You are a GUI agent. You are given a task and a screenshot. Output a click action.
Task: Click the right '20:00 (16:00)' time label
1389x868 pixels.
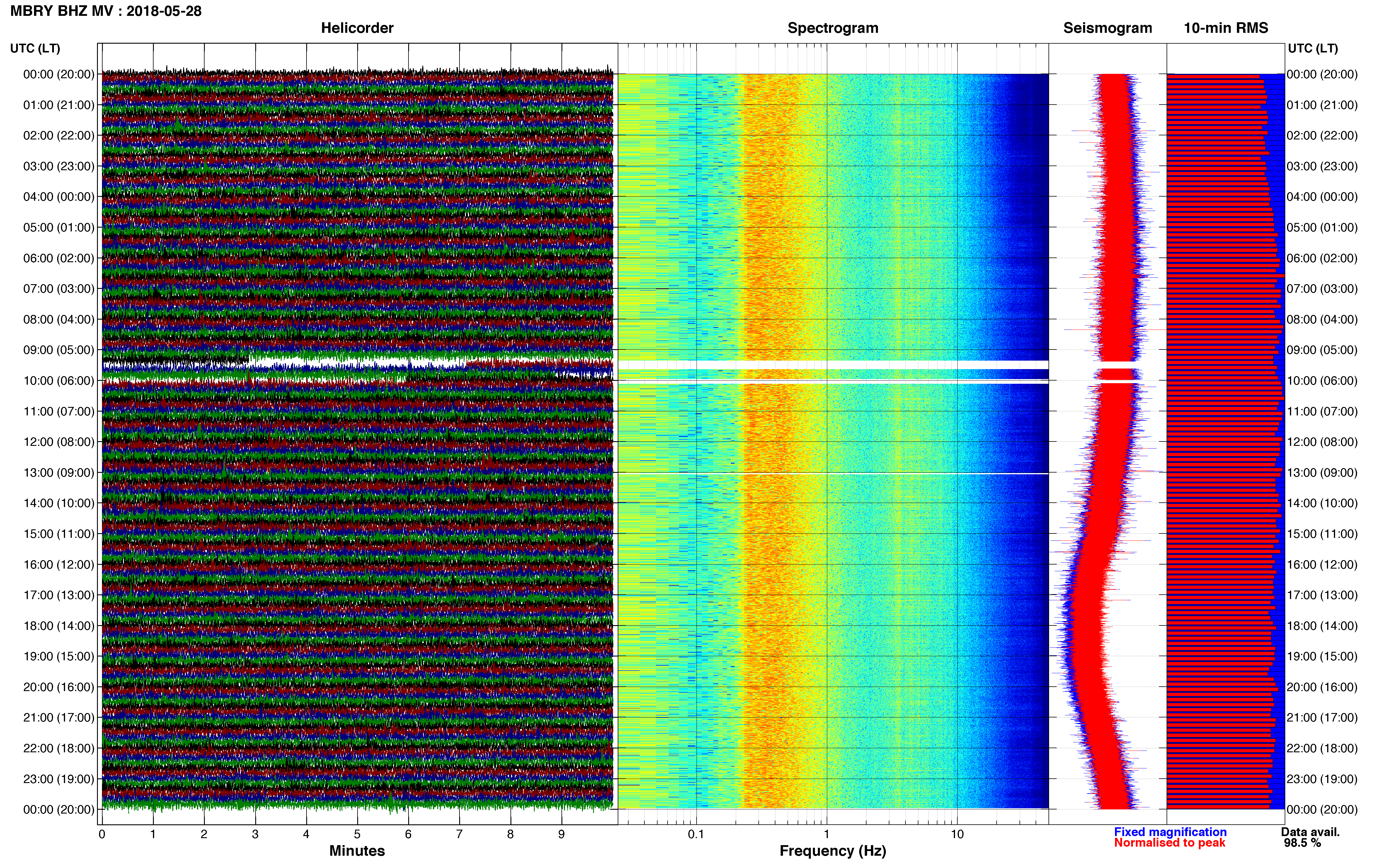click(1322, 687)
